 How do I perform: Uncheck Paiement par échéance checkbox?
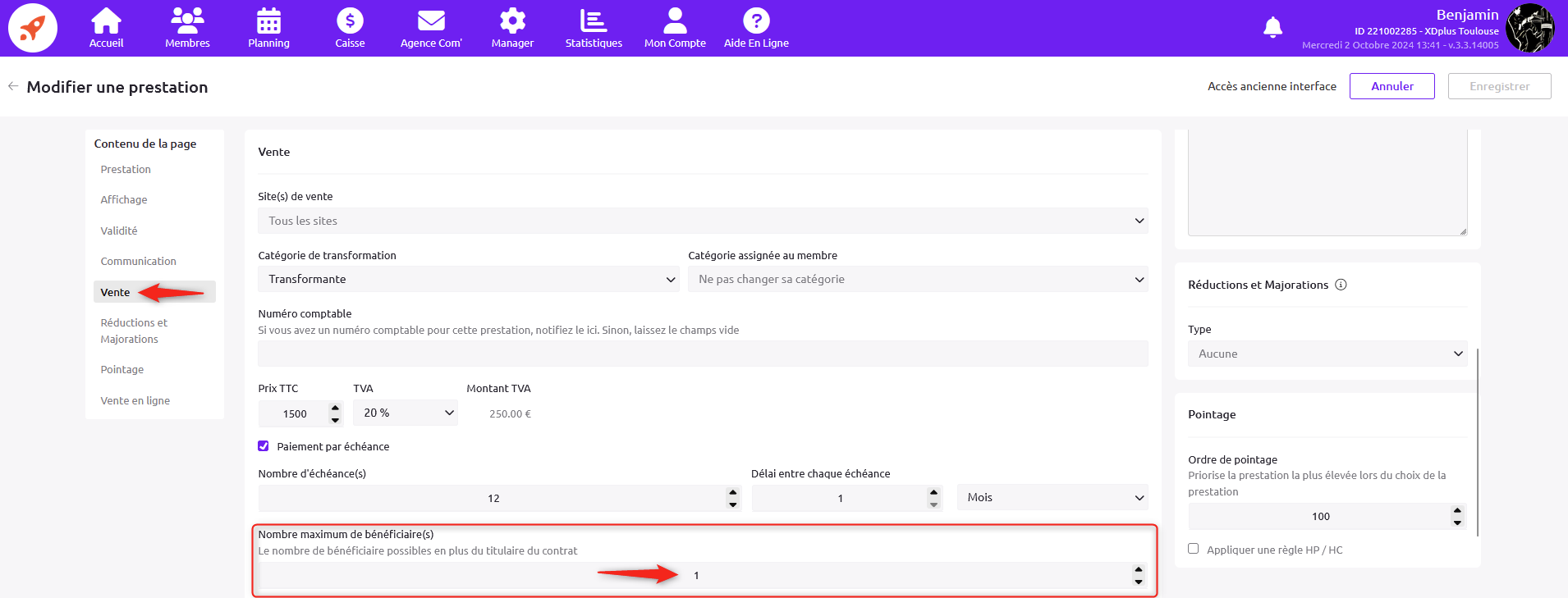264,446
